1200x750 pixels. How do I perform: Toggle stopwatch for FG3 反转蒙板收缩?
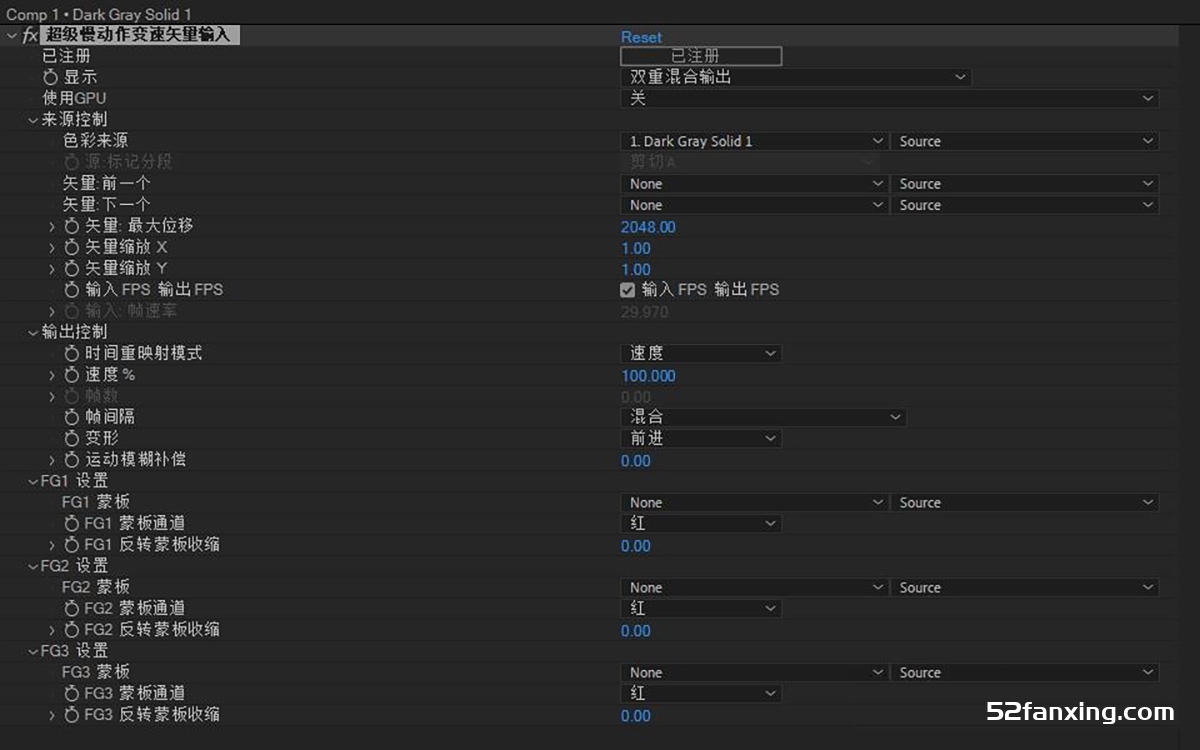point(72,715)
